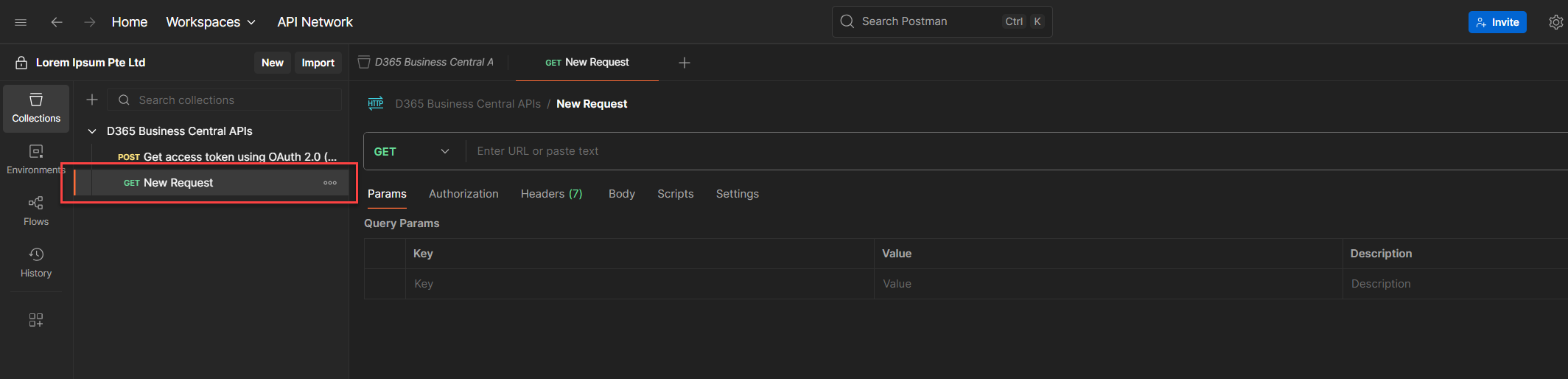Open API Network

315,22
